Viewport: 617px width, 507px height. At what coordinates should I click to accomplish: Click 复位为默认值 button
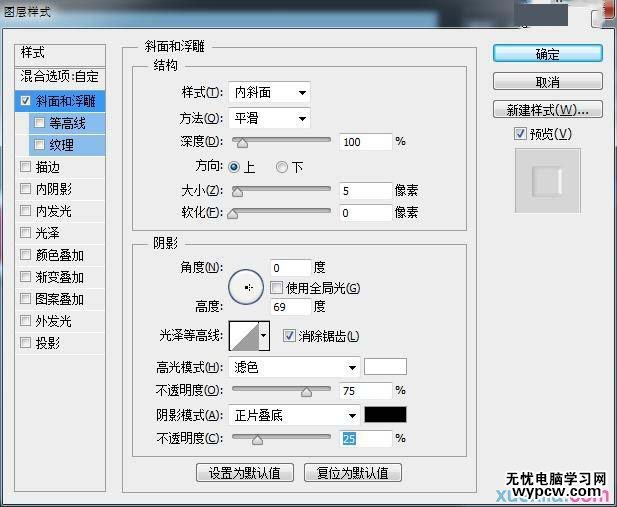[353, 473]
